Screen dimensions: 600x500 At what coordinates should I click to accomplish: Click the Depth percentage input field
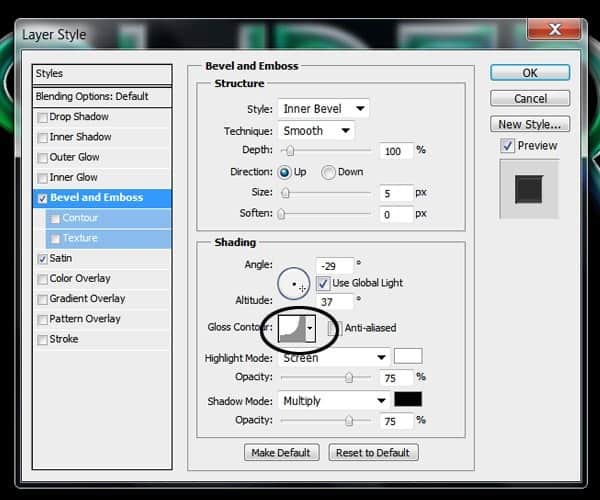click(396, 151)
